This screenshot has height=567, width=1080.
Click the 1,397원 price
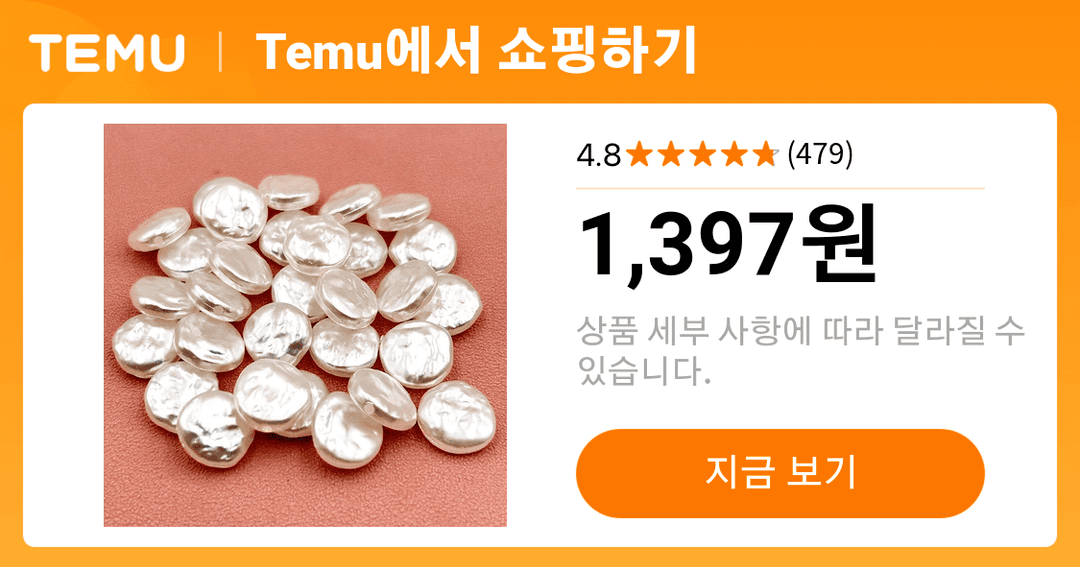728,245
